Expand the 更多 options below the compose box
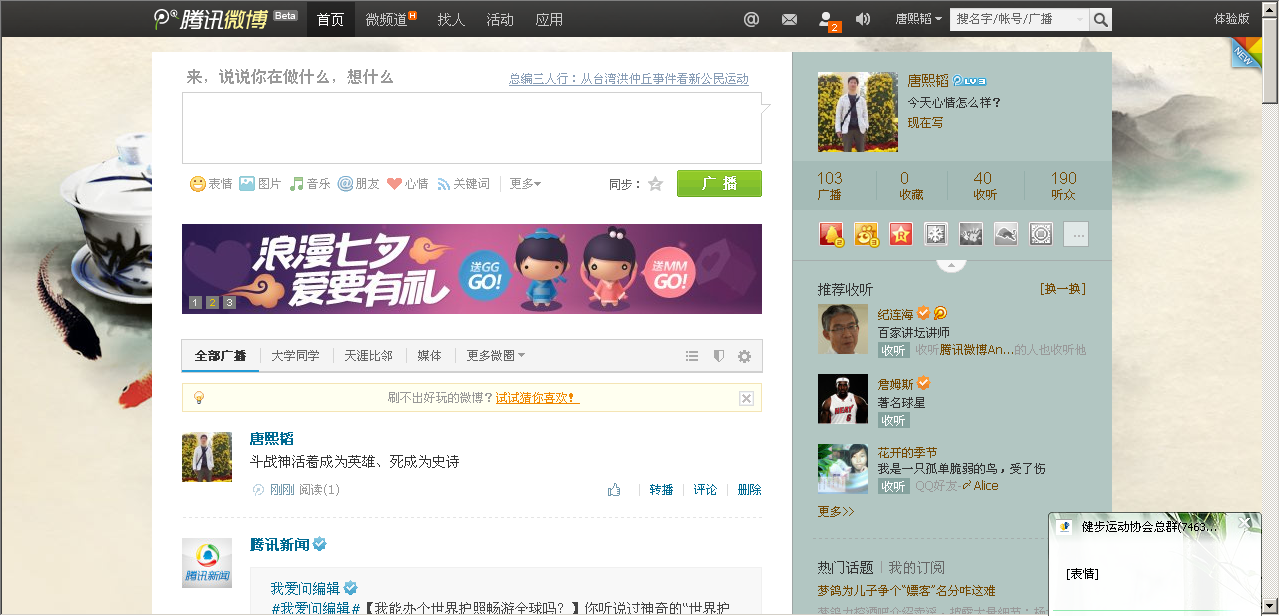 525,184
